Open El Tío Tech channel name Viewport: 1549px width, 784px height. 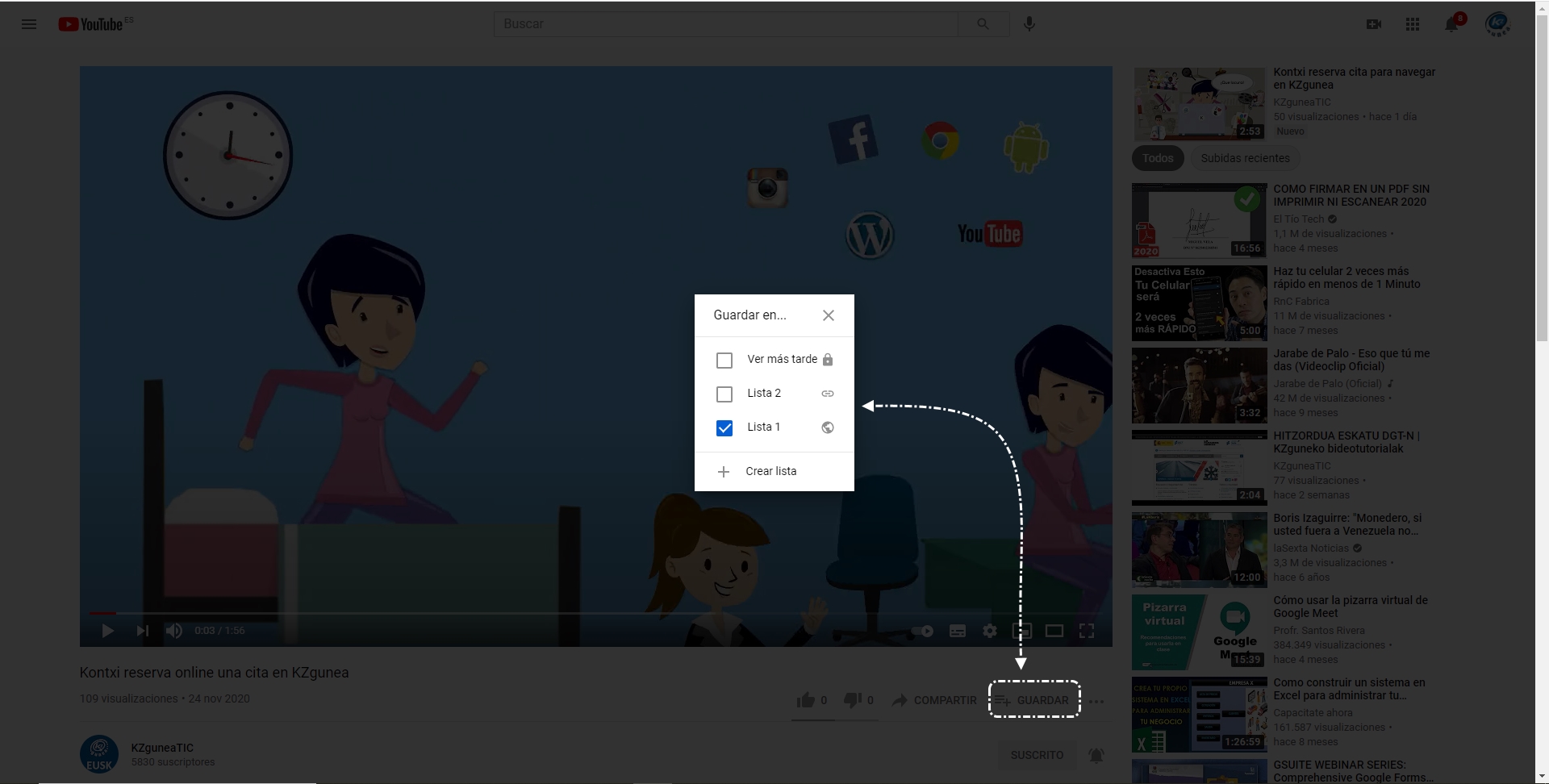click(1299, 219)
